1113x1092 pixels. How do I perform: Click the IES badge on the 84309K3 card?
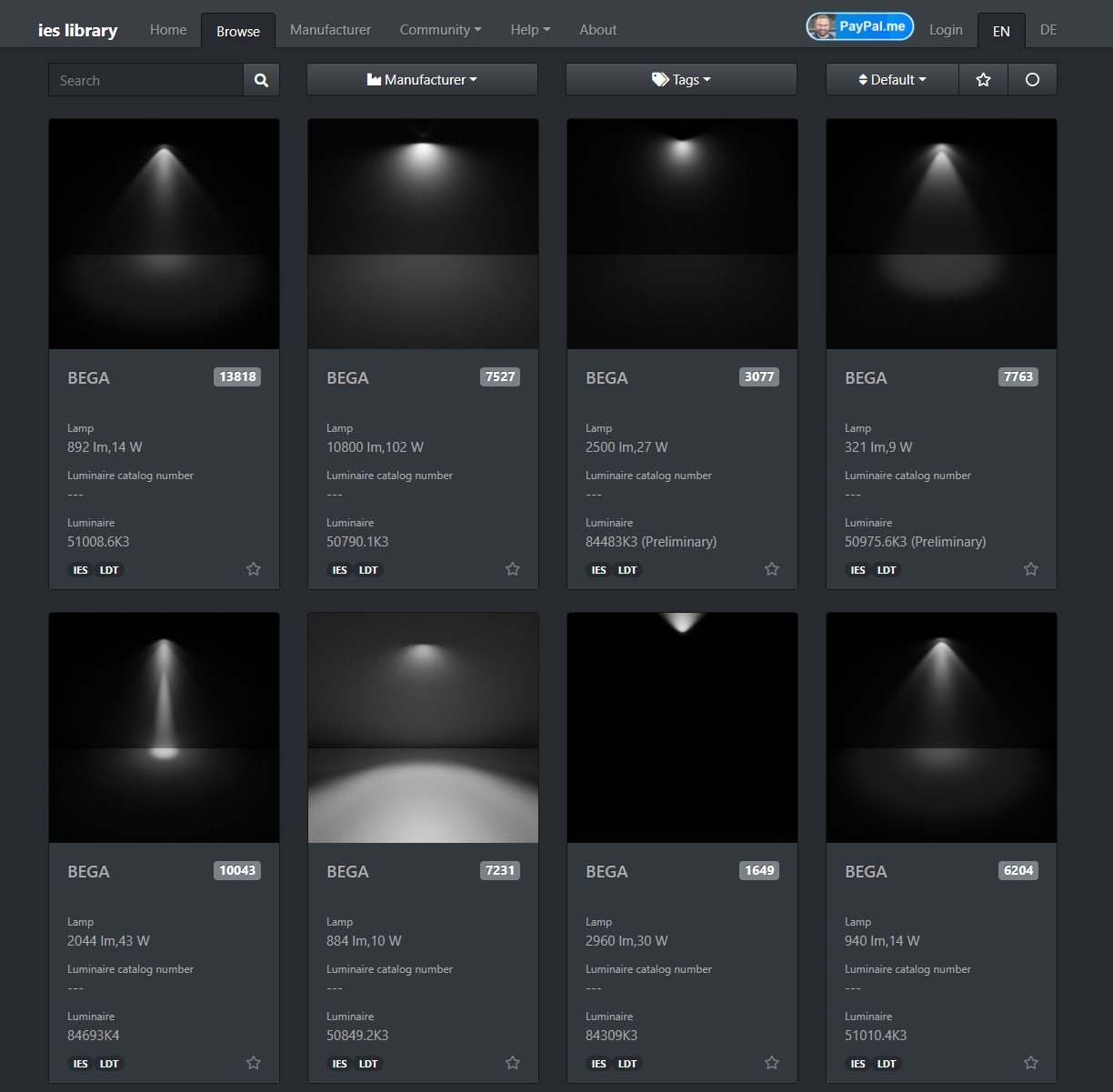tap(598, 1064)
